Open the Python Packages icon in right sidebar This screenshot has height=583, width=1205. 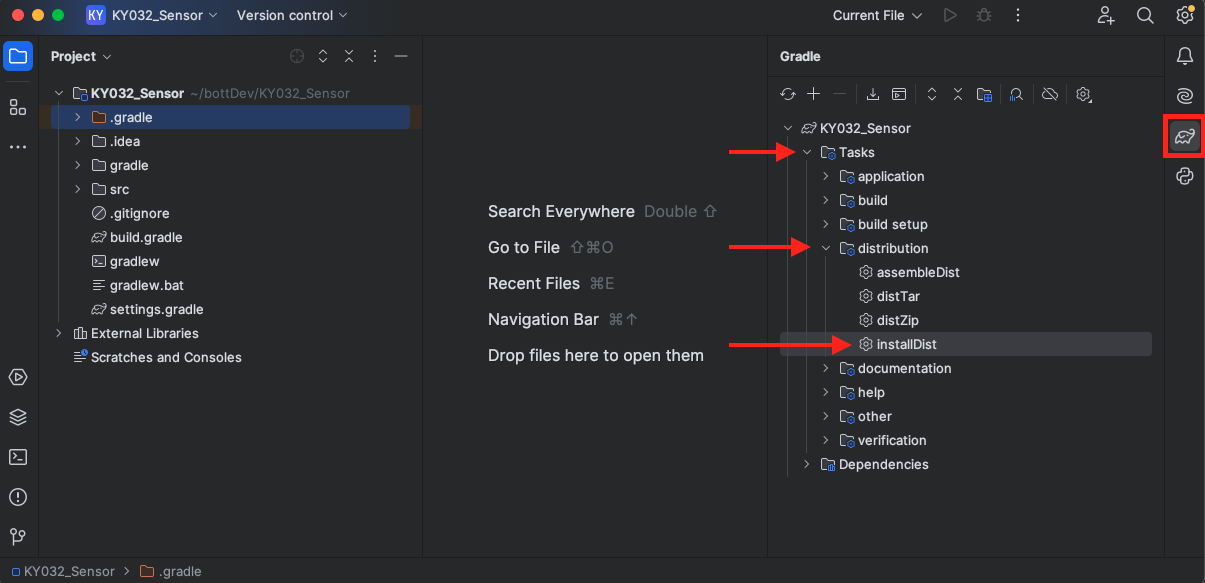pyautogui.click(x=1185, y=176)
